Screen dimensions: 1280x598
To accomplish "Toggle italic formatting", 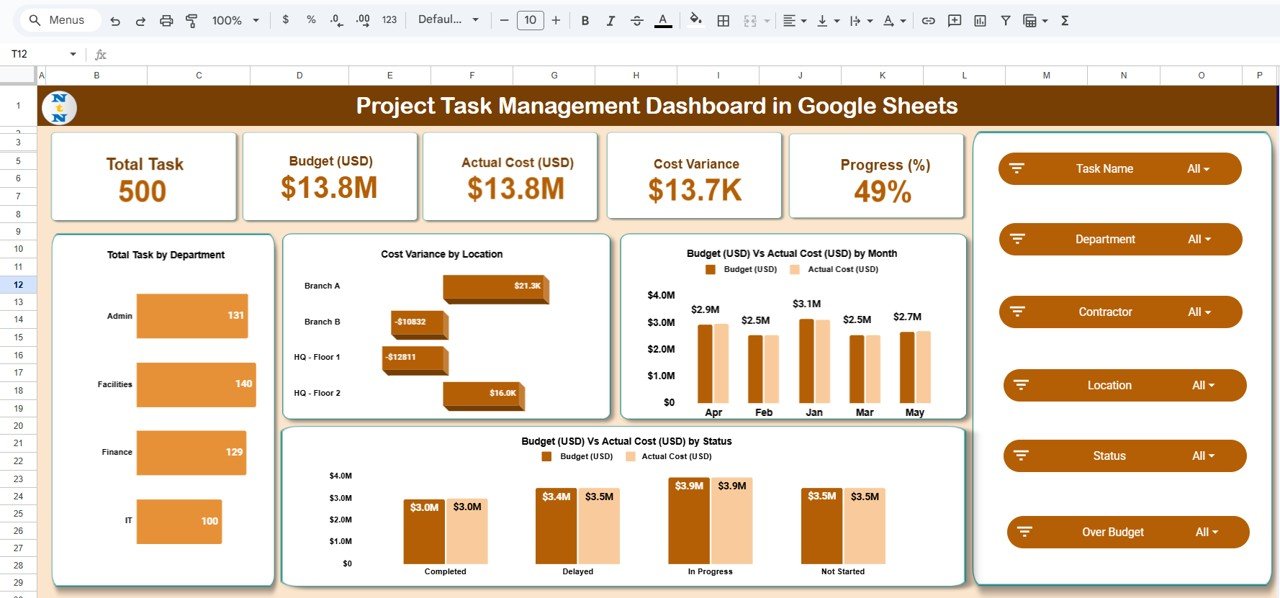I will click(x=610, y=19).
